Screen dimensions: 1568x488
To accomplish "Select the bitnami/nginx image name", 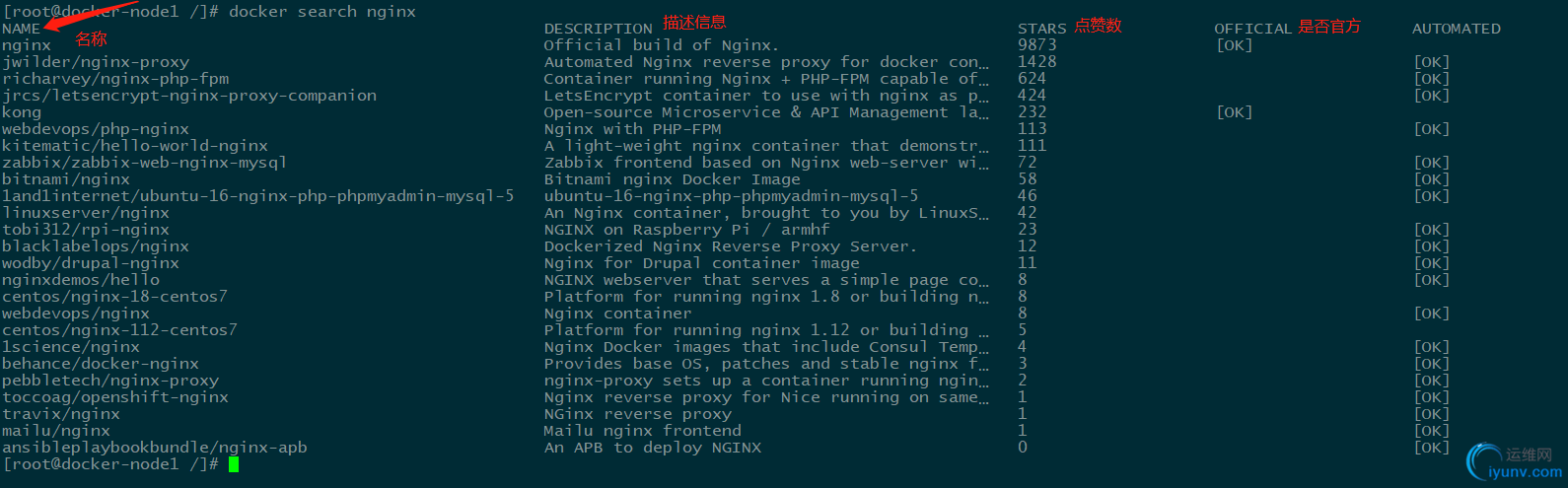I will (x=66, y=179).
